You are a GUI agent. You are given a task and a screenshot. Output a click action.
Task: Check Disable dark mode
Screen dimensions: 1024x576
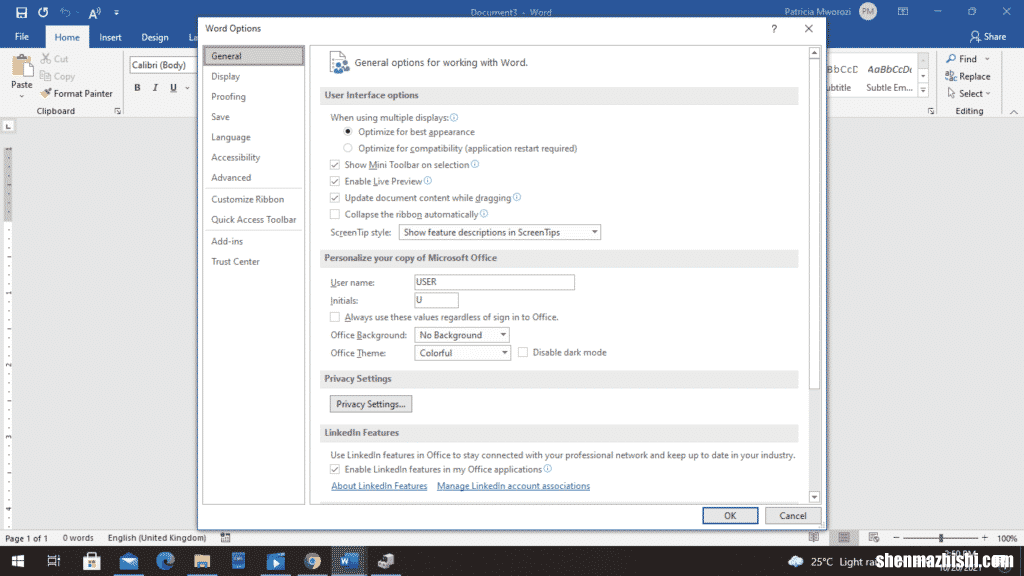[523, 352]
